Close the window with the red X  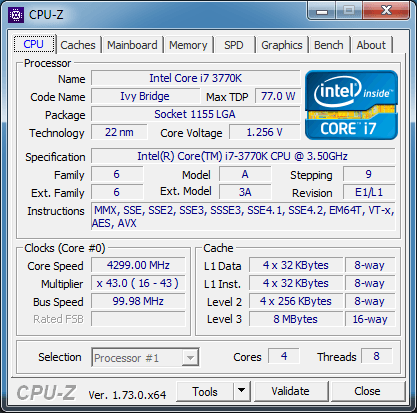[x=386, y=11]
